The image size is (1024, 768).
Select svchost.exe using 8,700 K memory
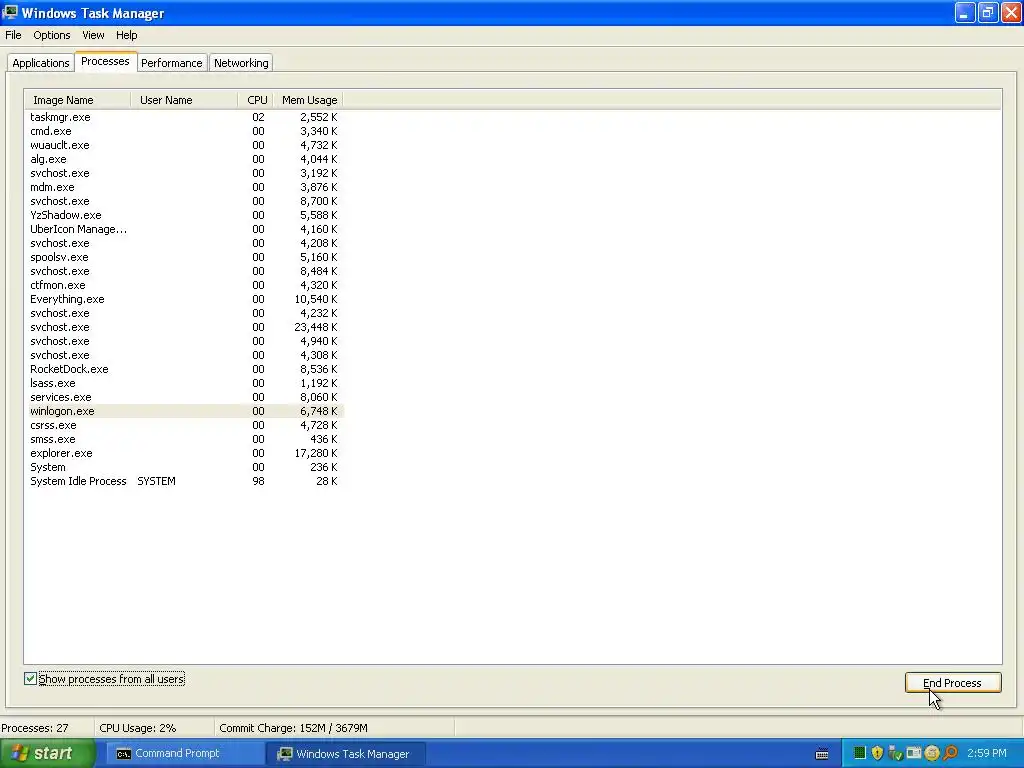[x=184, y=201]
